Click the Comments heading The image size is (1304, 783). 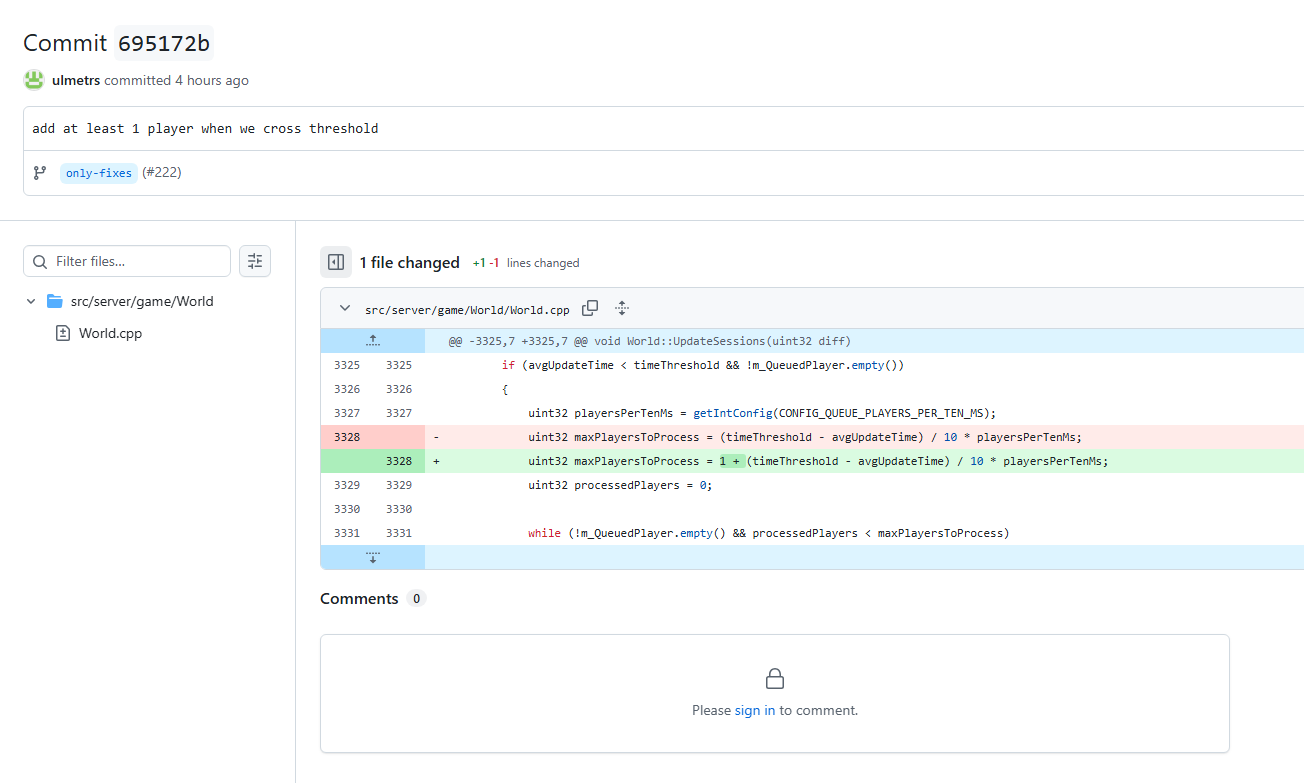[x=359, y=598]
